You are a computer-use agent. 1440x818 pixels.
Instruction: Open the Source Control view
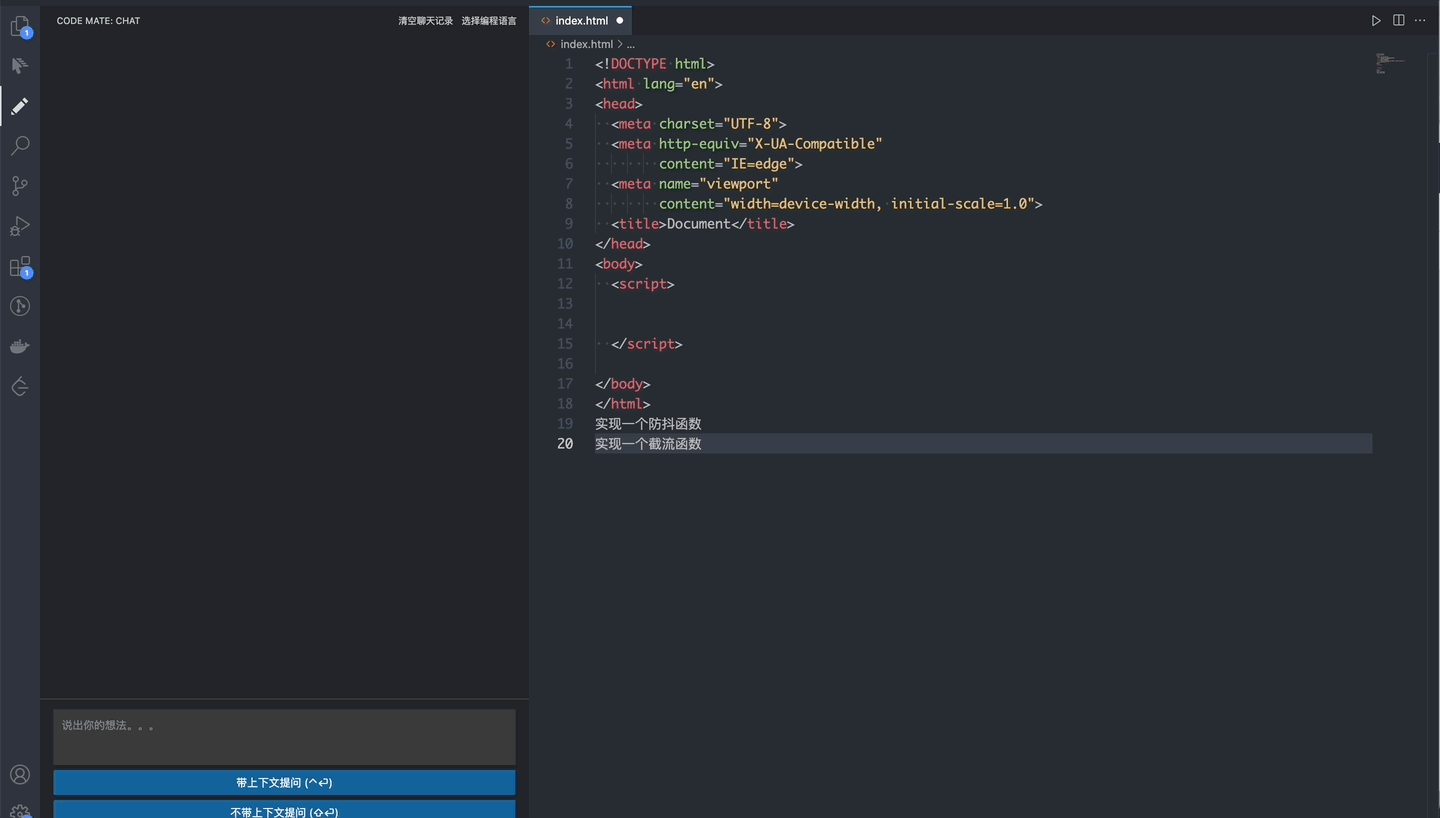click(x=20, y=186)
